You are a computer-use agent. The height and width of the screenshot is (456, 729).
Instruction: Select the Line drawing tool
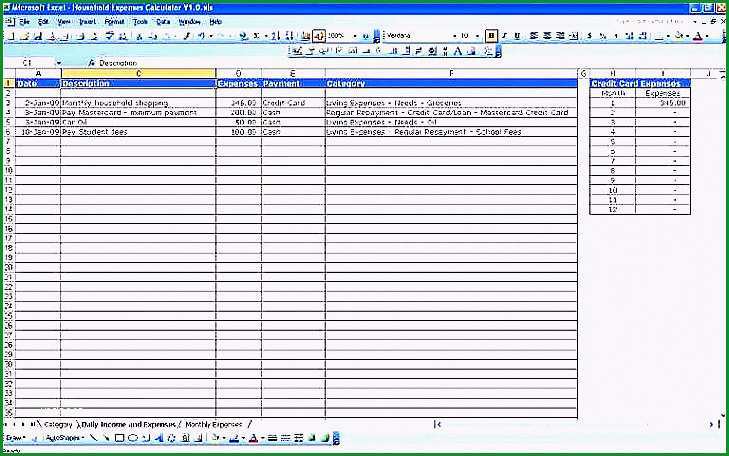93,438
